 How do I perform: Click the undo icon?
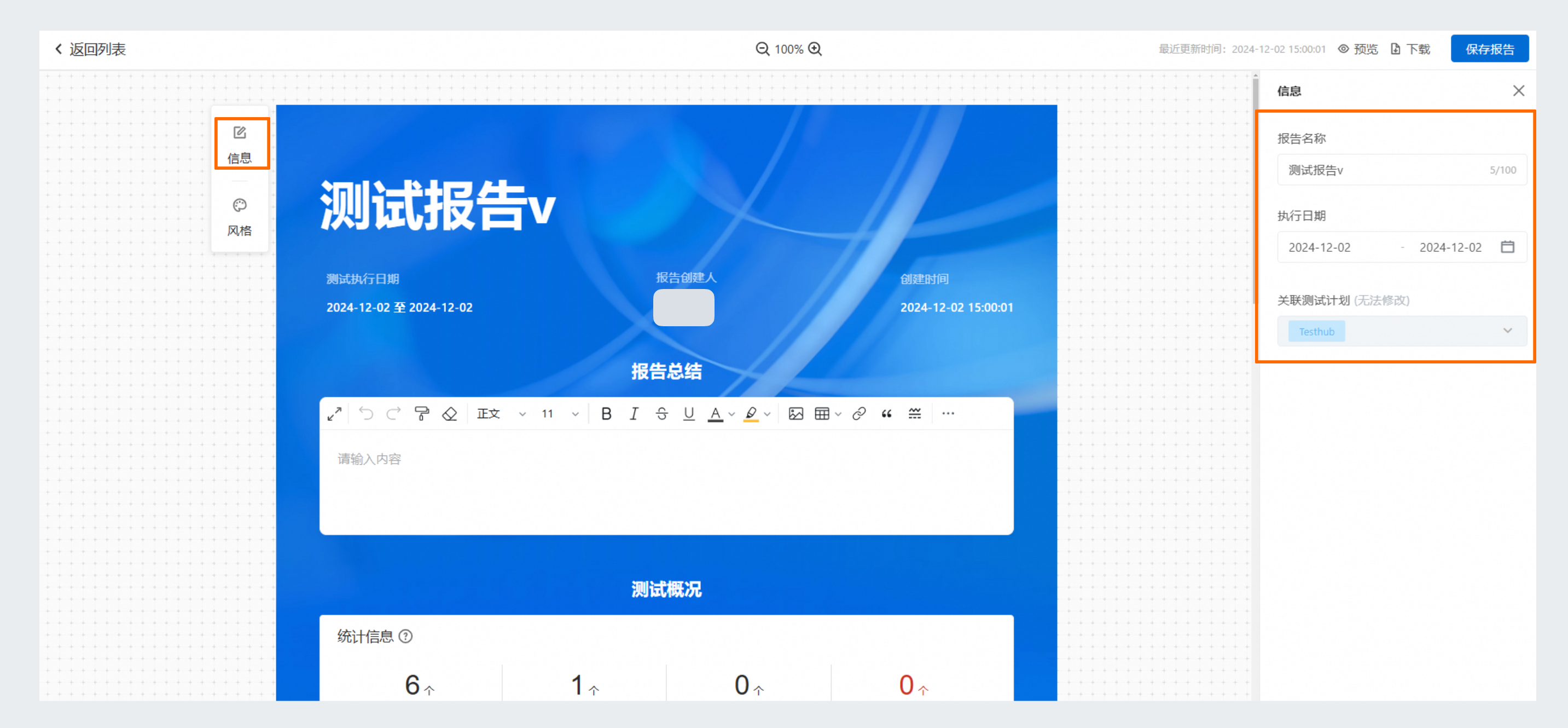point(366,414)
